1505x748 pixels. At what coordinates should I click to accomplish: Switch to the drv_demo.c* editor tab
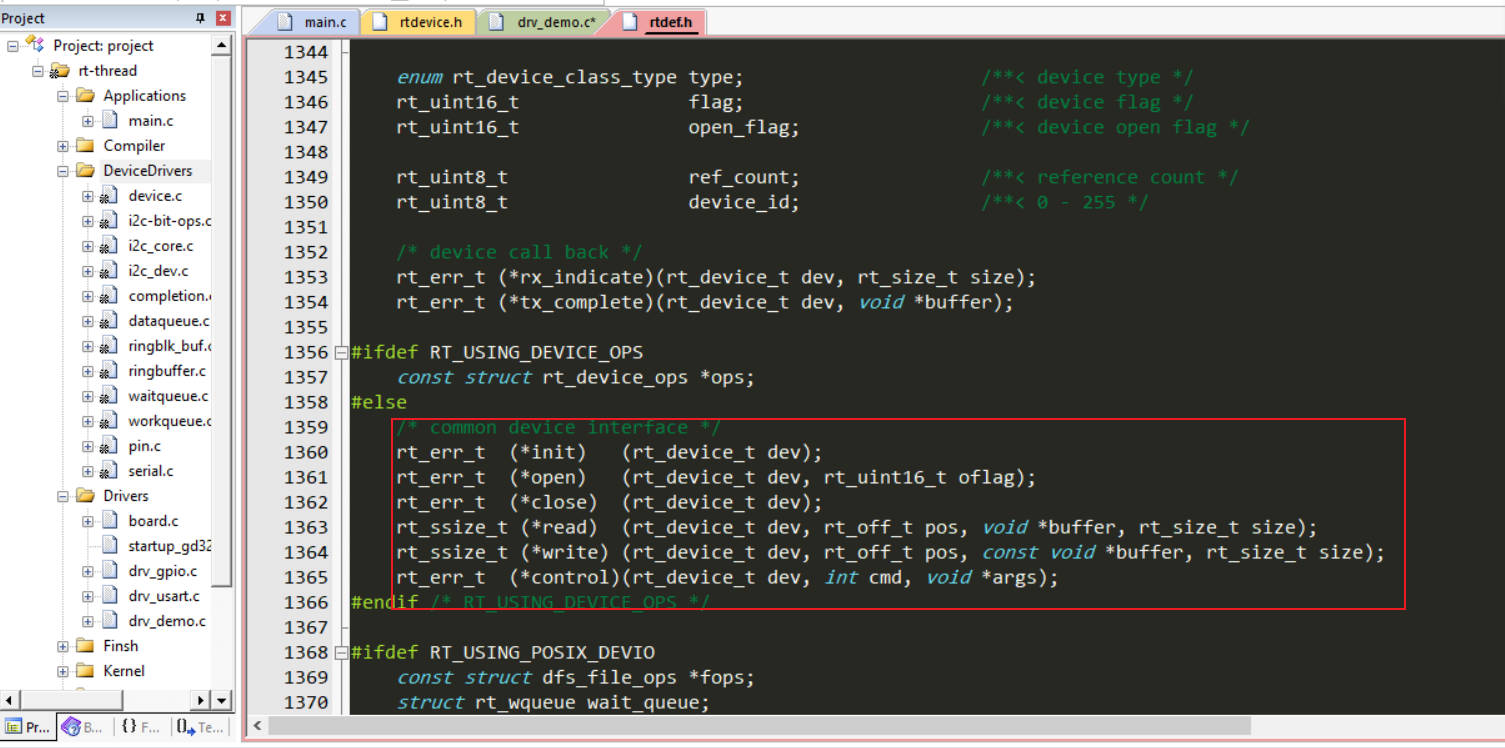click(544, 22)
